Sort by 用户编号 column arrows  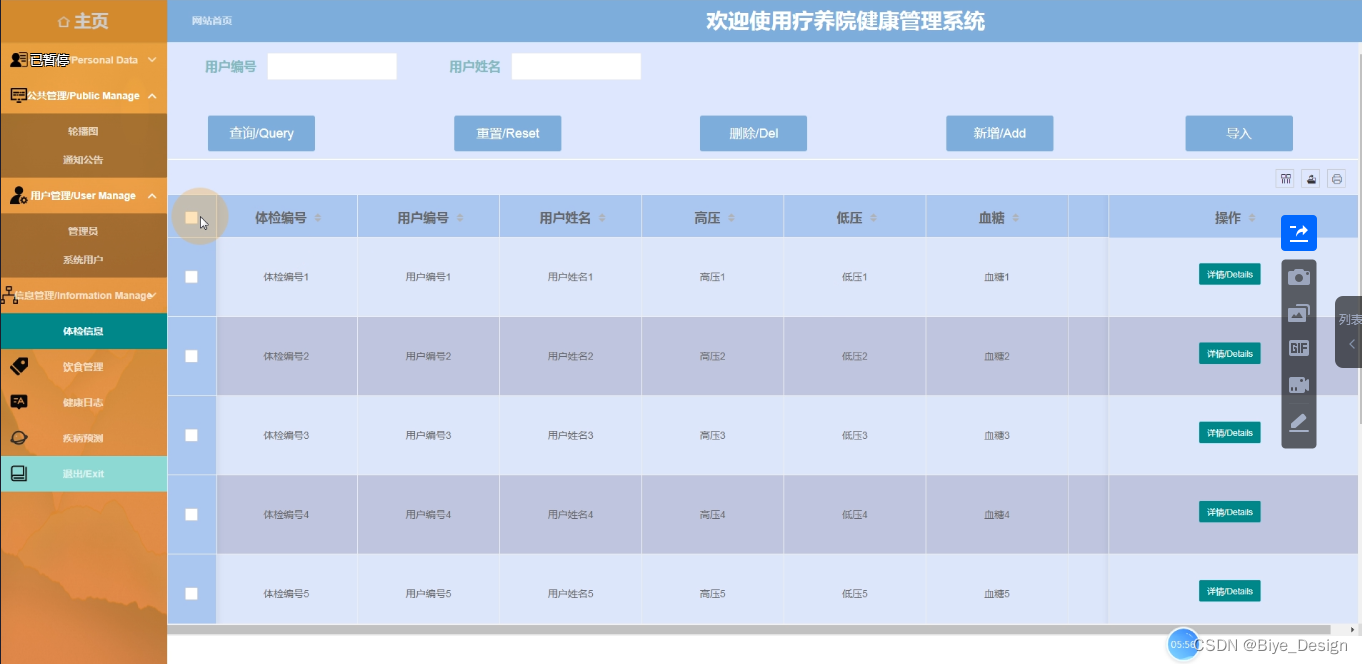tap(460, 217)
